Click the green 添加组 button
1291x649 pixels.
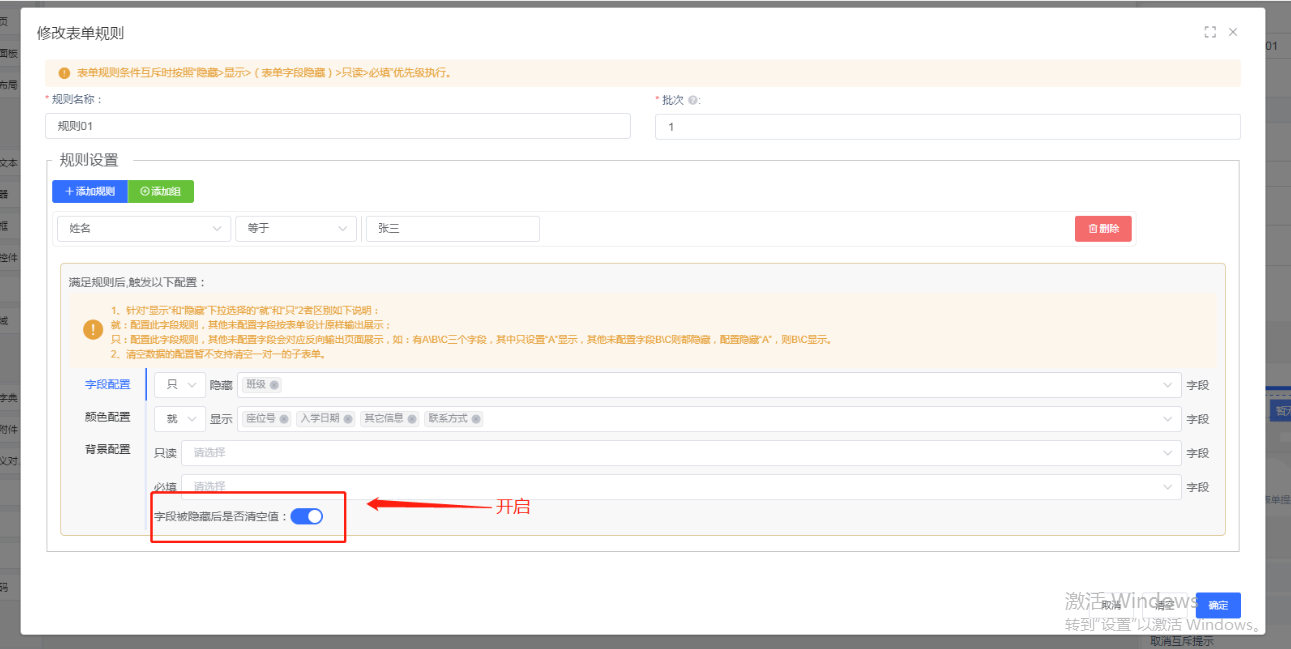(161, 191)
